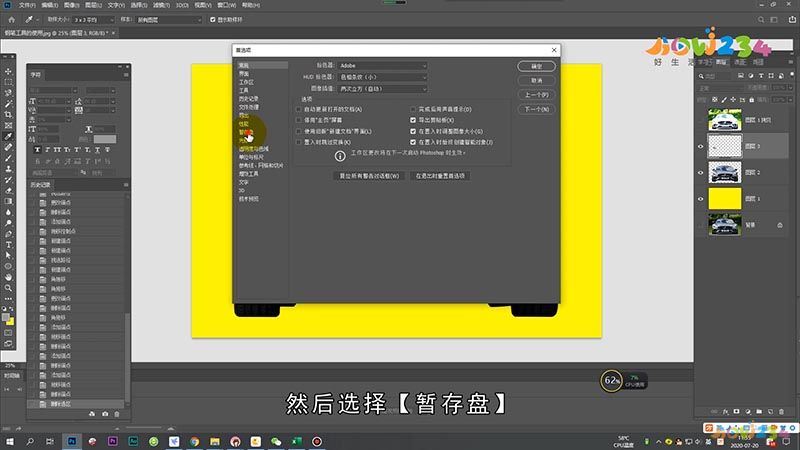This screenshot has height=450, width=800.
Task: Click the 确定 button
Action: [536, 66]
